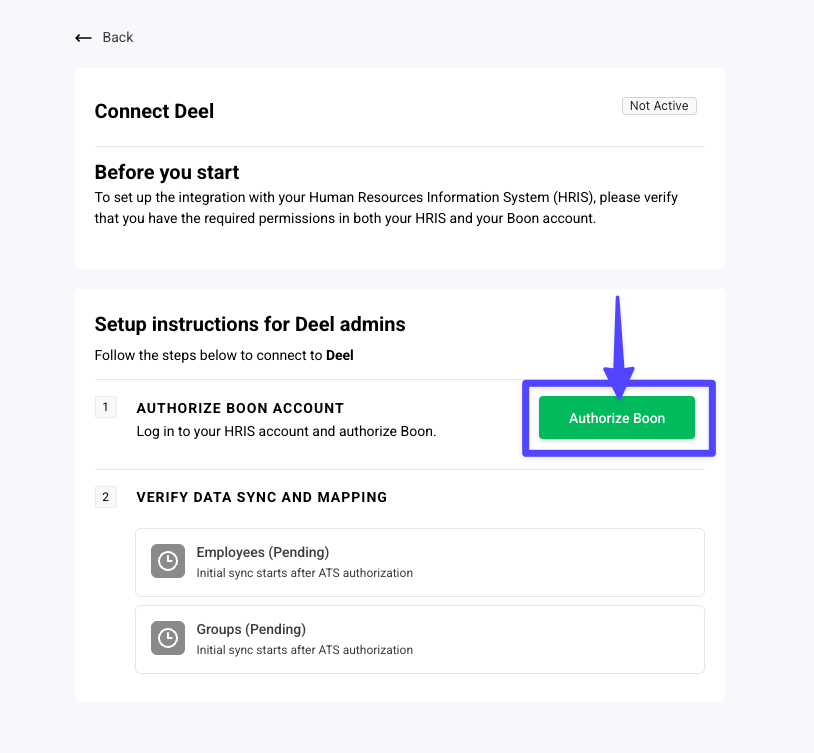Image resolution: width=814 pixels, height=753 pixels.
Task: Open the Groups (Pending) sync row
Action: point(420,639)
